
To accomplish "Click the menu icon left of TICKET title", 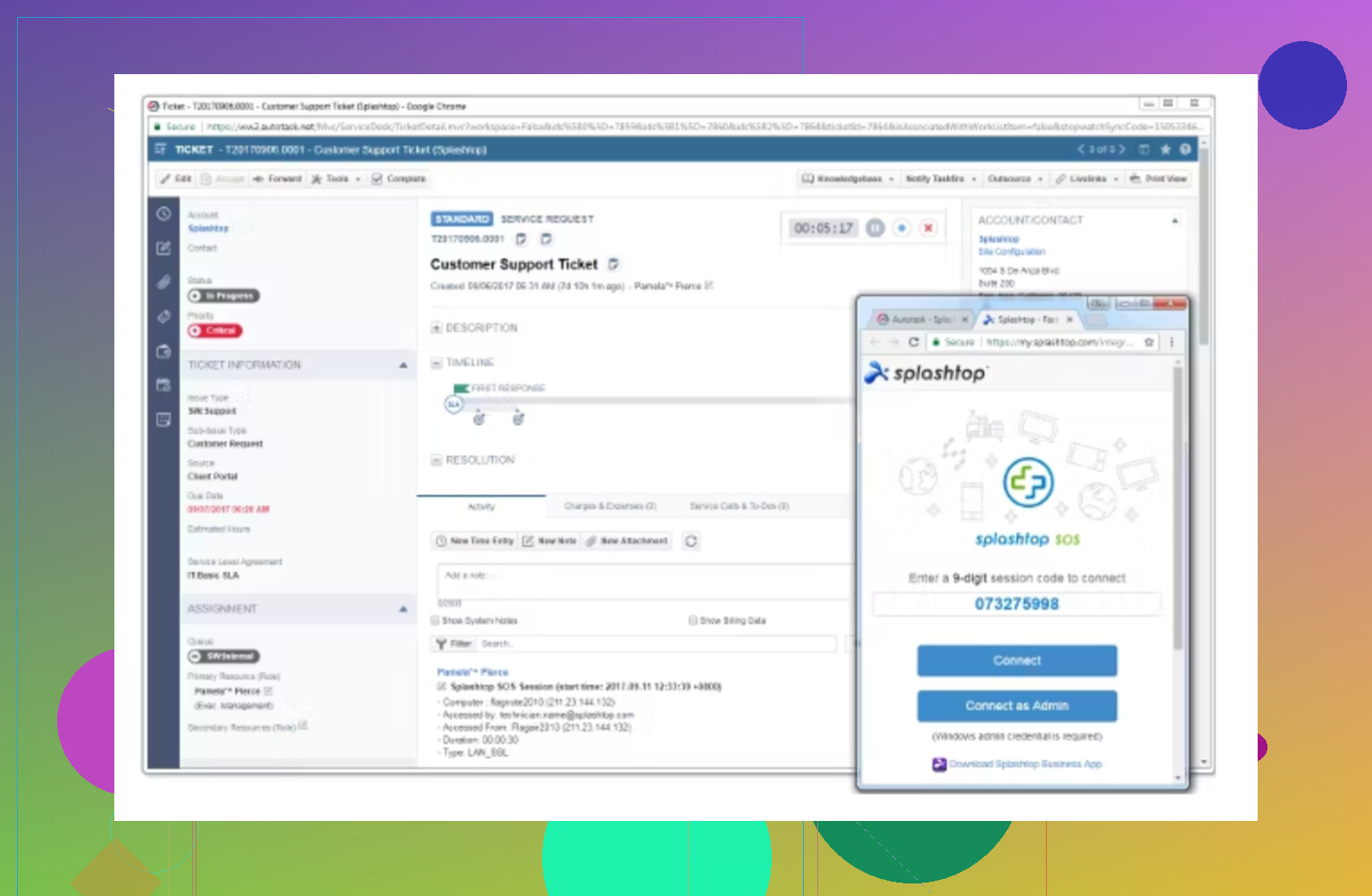I will (161, 149).
